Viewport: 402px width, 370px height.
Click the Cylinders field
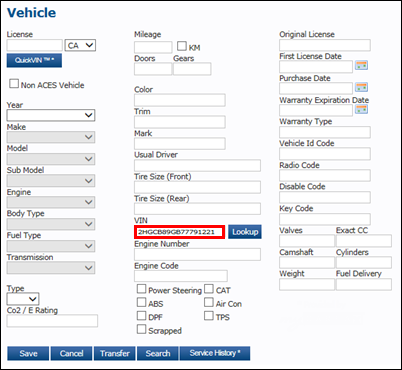click(x=364, y=263)
